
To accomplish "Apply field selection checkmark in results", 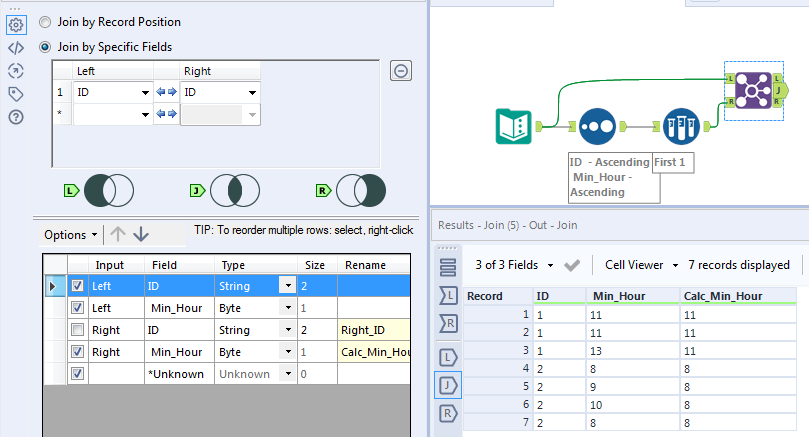I will coord(572,265).
